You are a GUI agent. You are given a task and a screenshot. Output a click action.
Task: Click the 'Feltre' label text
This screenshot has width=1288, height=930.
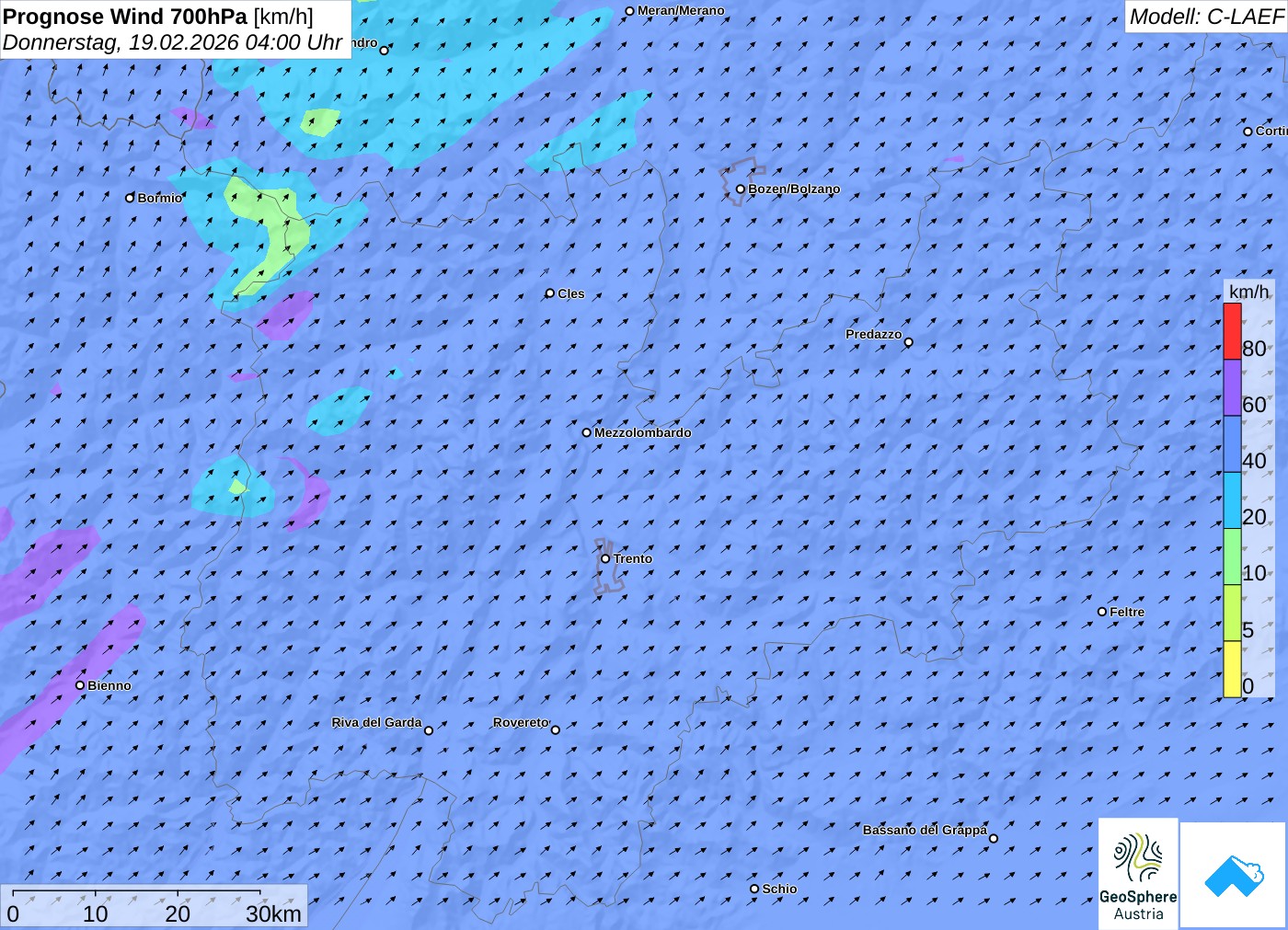click(x=1127, y=612)
